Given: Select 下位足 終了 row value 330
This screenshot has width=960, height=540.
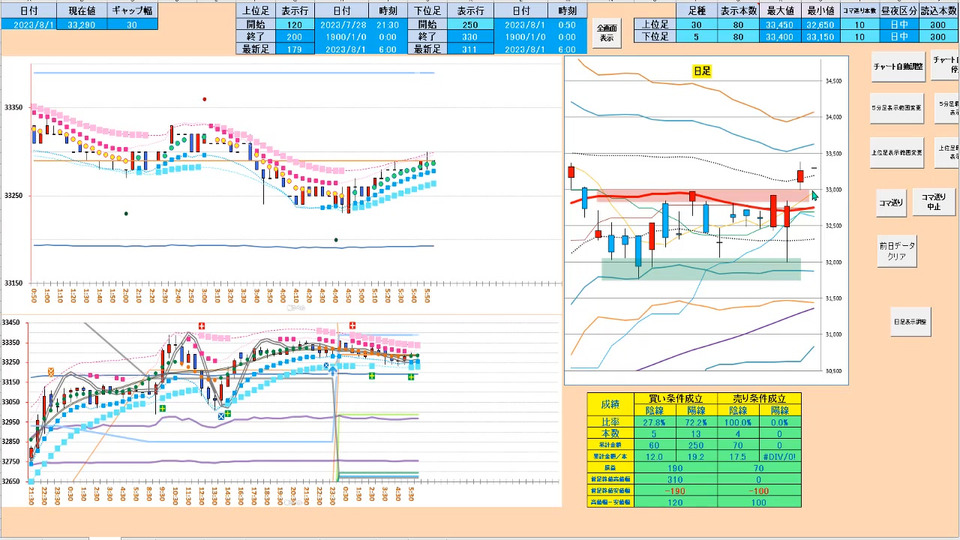Looking at the screenshot, I should click(x=470, y=37).
